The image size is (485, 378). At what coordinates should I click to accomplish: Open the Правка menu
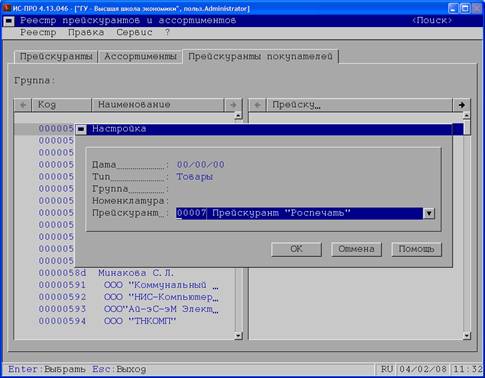[86, 33]
